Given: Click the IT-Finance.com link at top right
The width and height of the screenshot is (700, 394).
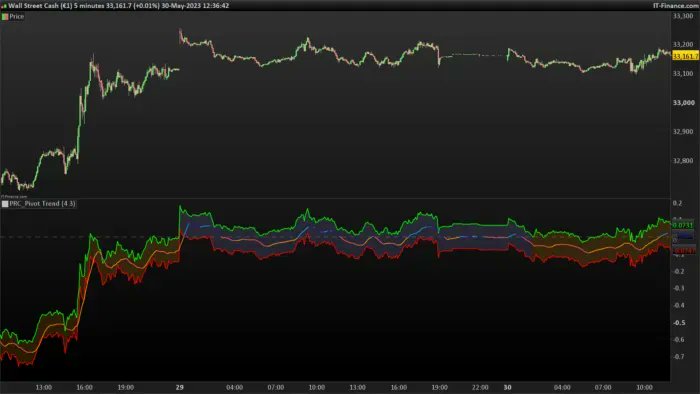Looking at the screenshot, I should (x=675, y=6).
